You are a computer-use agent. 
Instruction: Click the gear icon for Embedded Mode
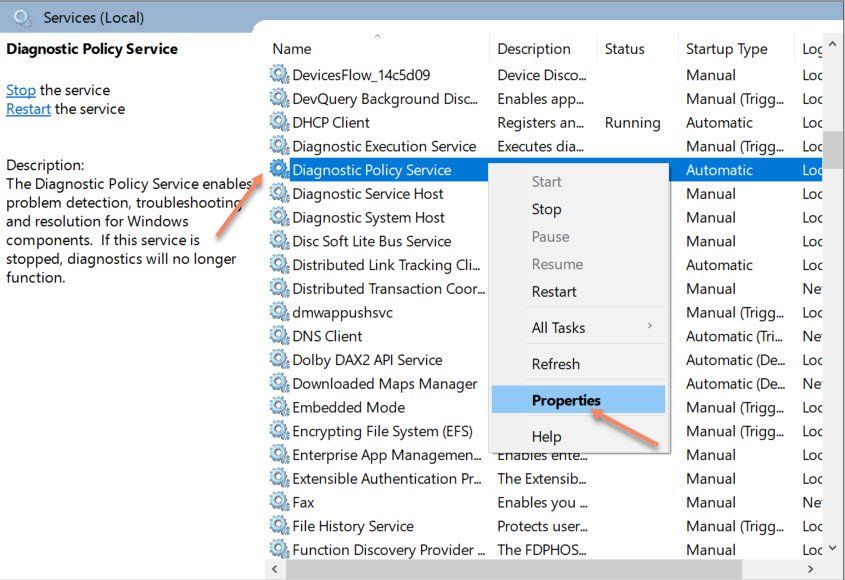coord(279,407)
